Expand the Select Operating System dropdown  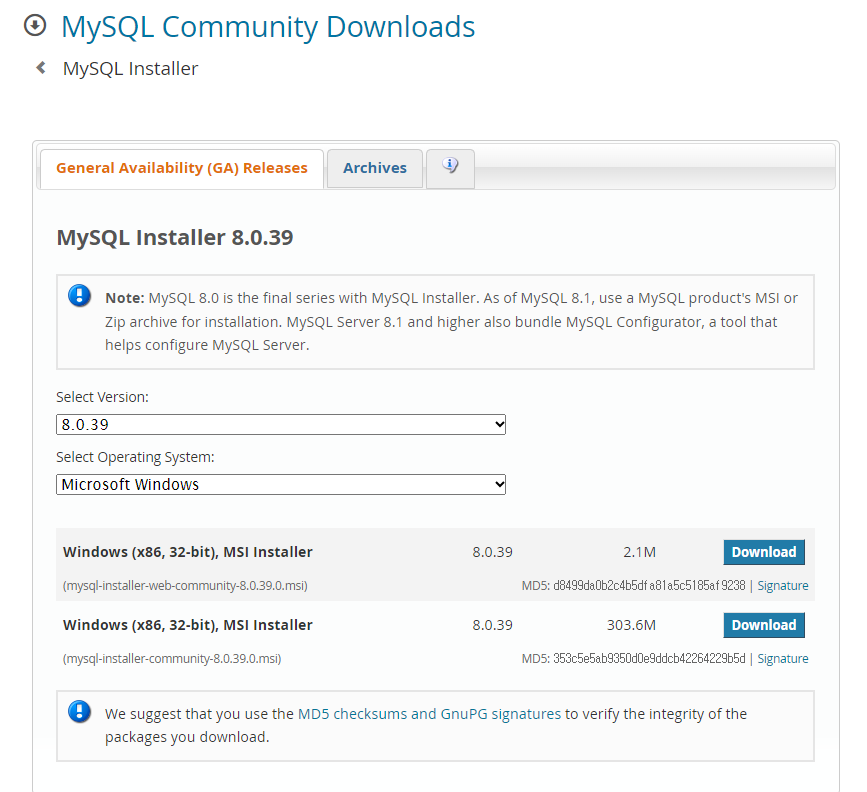click(x=281, y=484)
